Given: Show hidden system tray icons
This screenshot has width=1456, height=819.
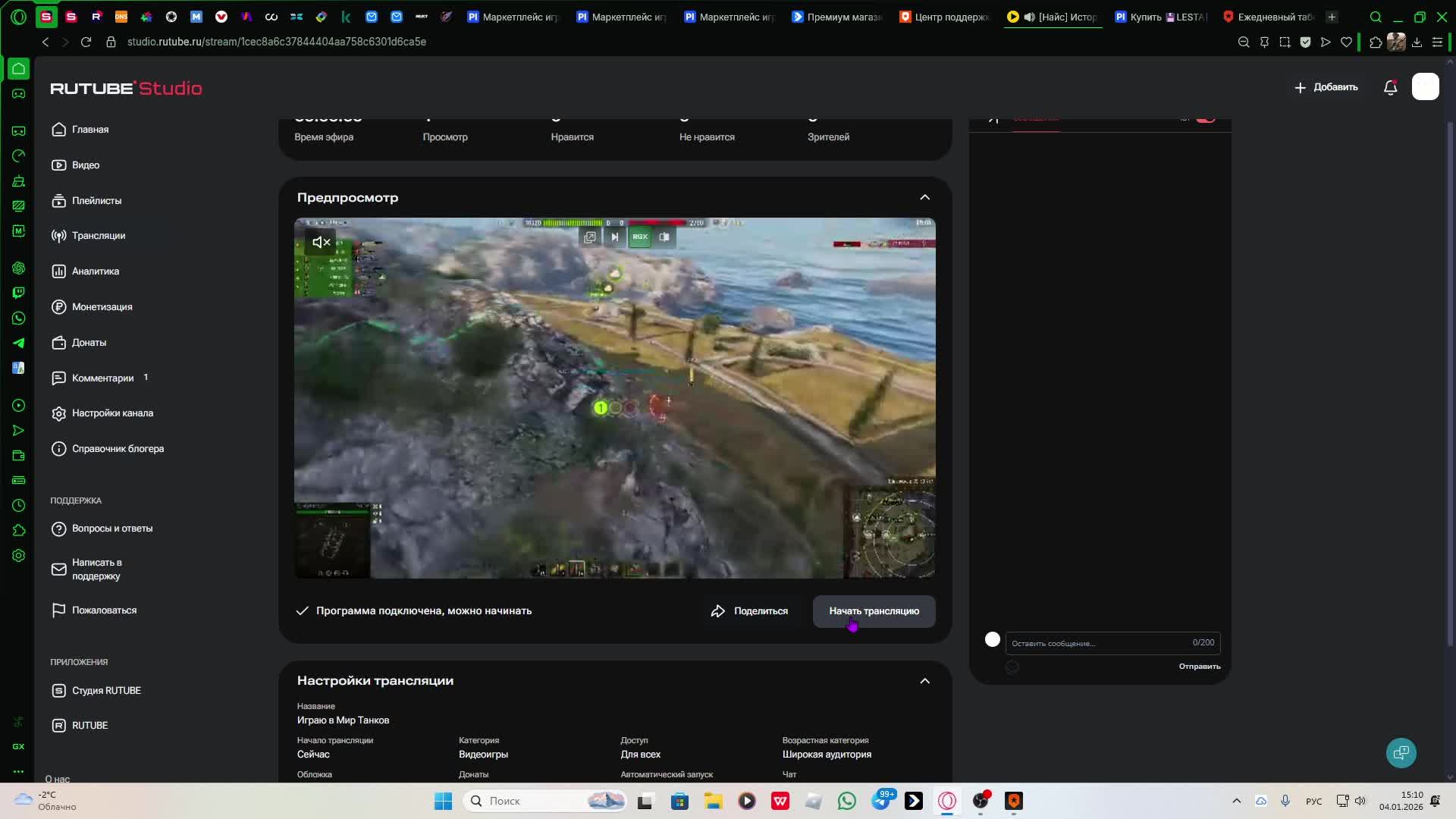Looking at the screenshot, I should click(1237, 802).
